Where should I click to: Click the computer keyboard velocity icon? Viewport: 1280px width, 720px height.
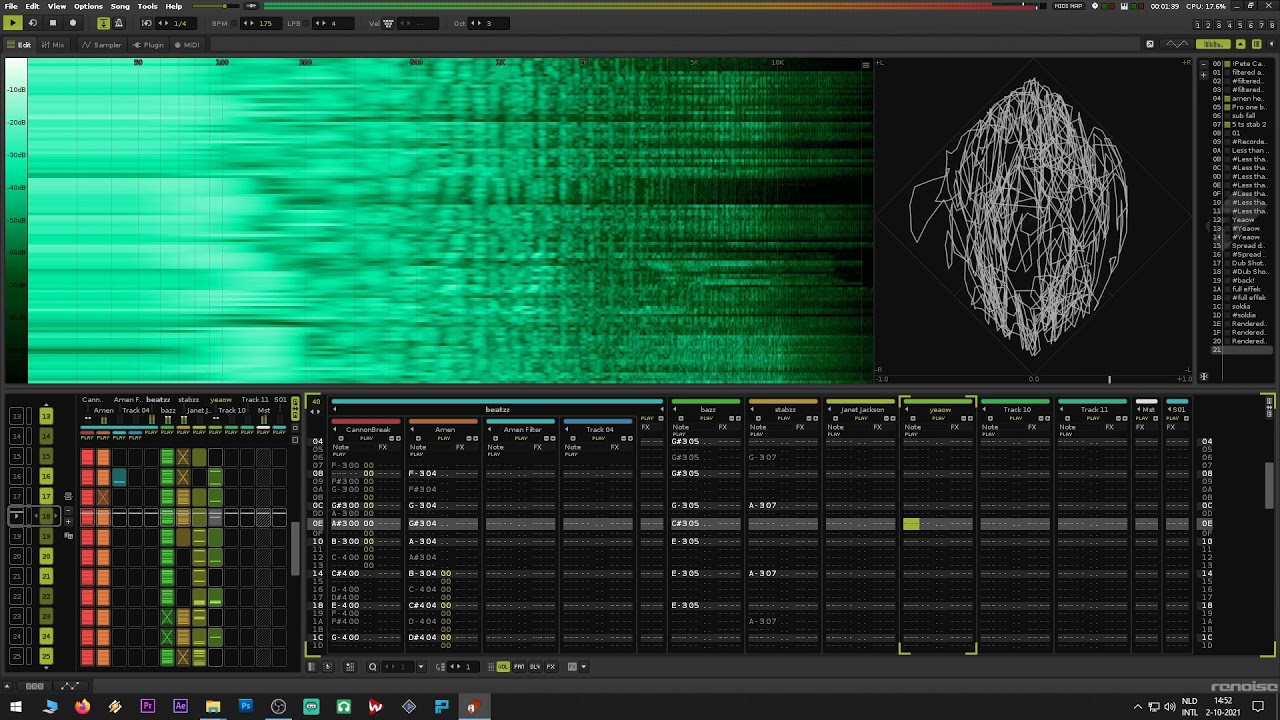[x=387, y=23]
